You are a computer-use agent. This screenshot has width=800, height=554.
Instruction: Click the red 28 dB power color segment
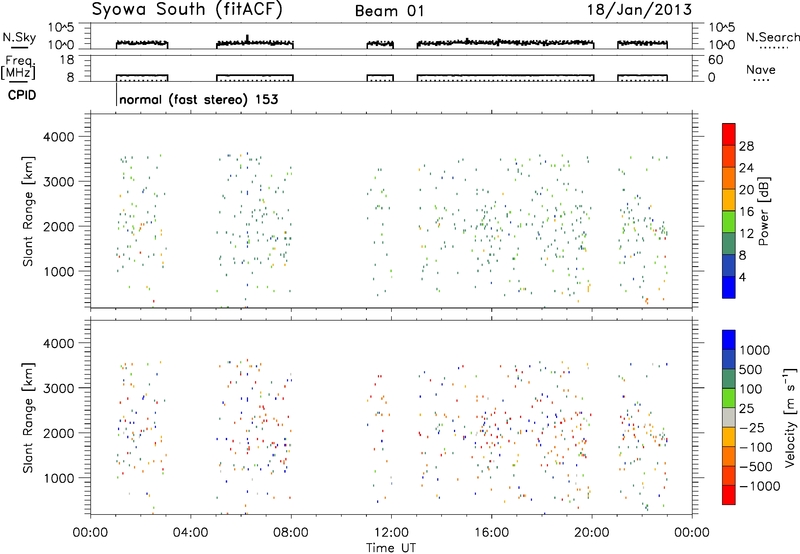[729, 134]
